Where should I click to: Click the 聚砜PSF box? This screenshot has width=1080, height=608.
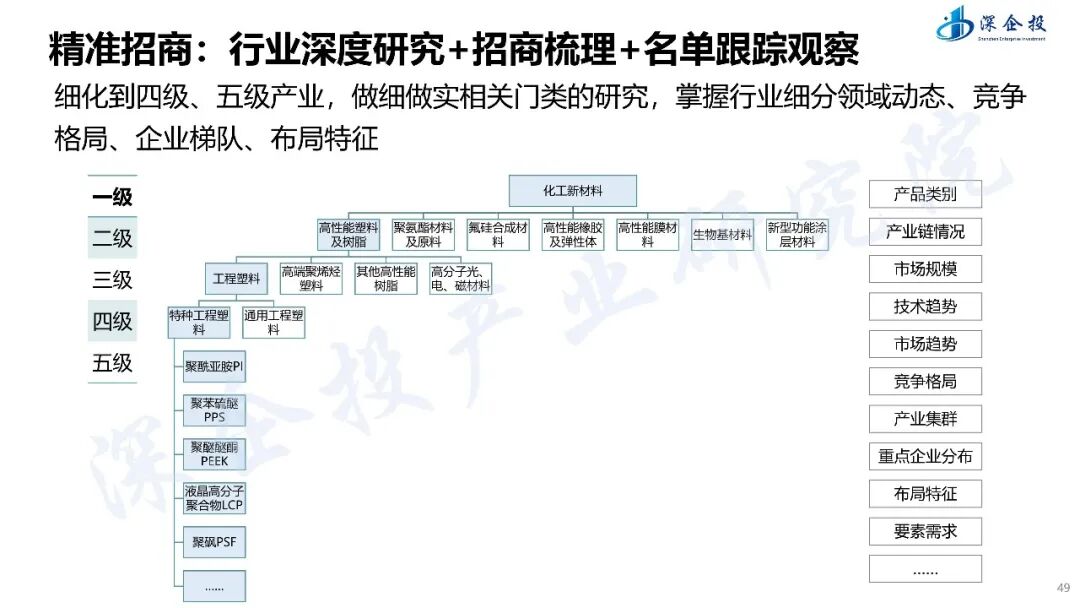click(213, 542)
